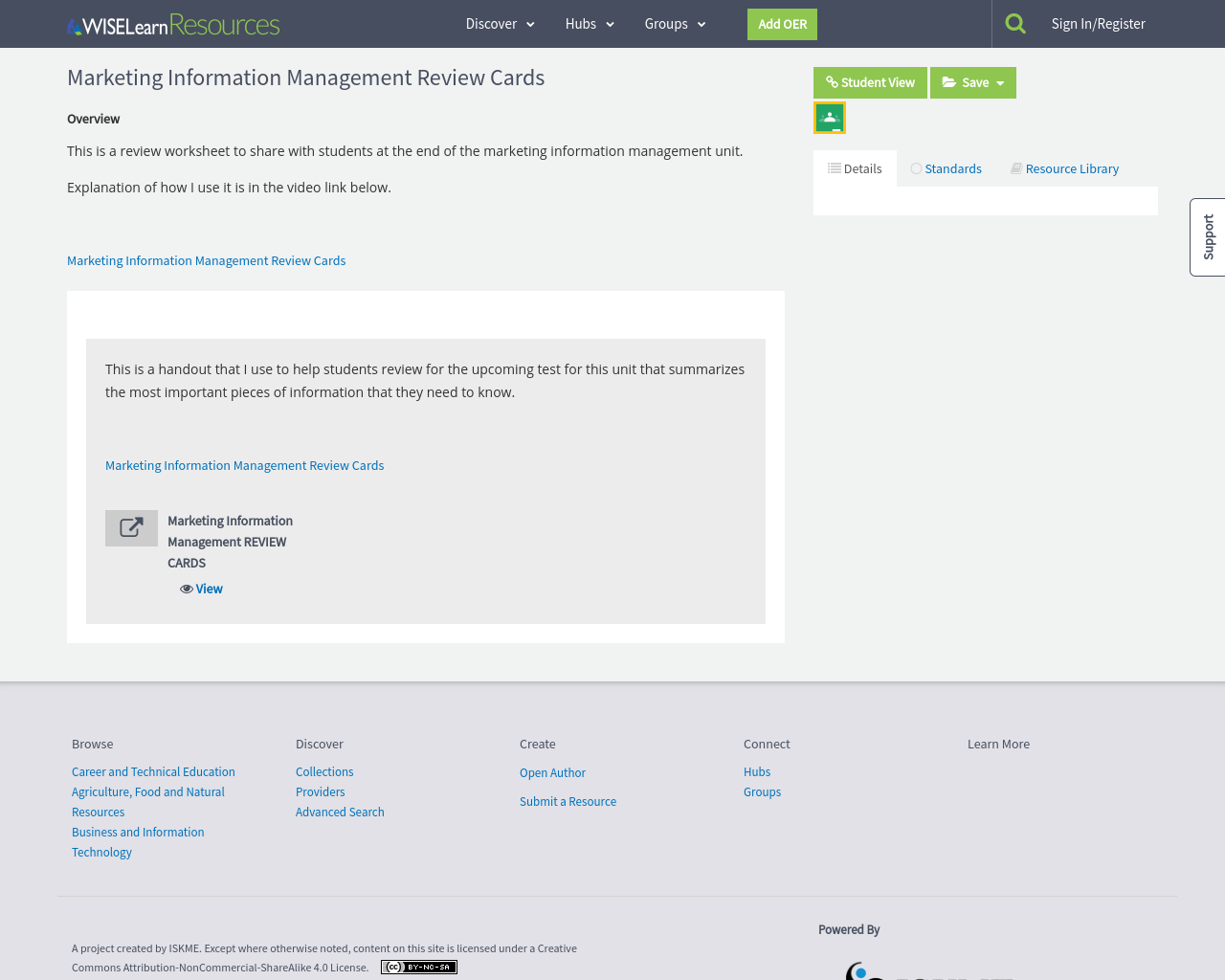
Task: Click the Creative Commons BY-NC-SA badge
Action: coord(419,967)
